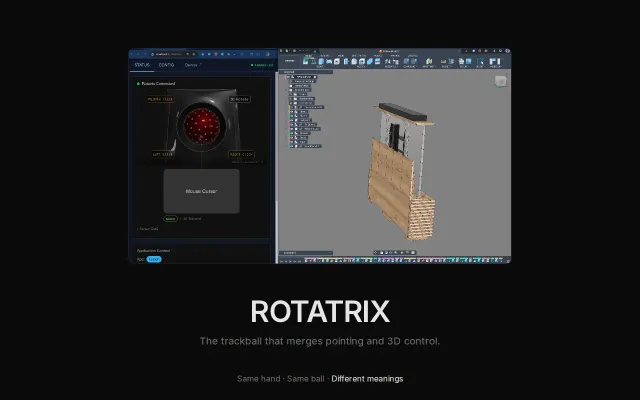Click the Left Click button label
640x400 pixels.
(162, 154)
